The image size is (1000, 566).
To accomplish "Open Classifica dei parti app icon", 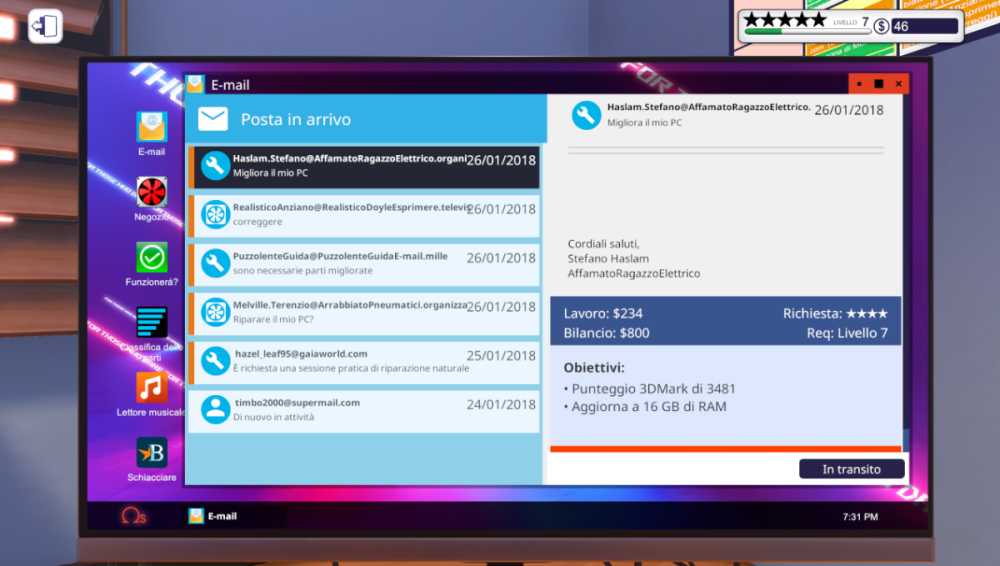I will 152,324.
